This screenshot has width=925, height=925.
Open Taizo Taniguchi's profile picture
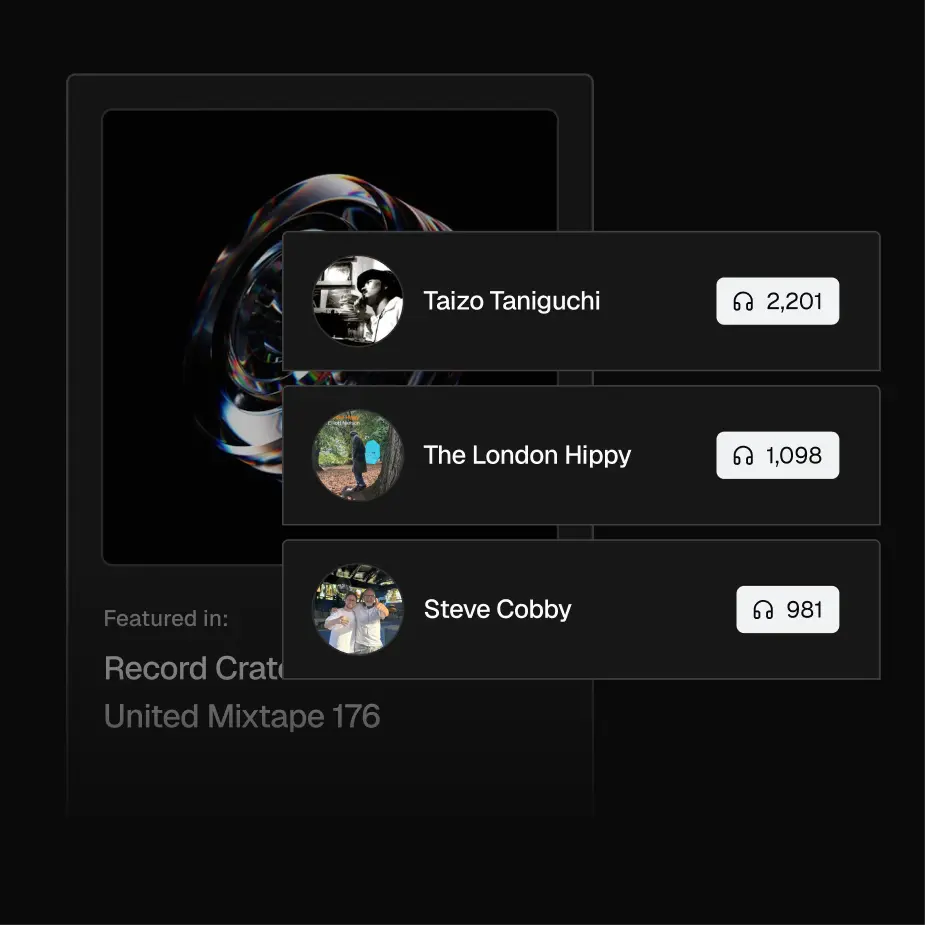tap(357, 301)
